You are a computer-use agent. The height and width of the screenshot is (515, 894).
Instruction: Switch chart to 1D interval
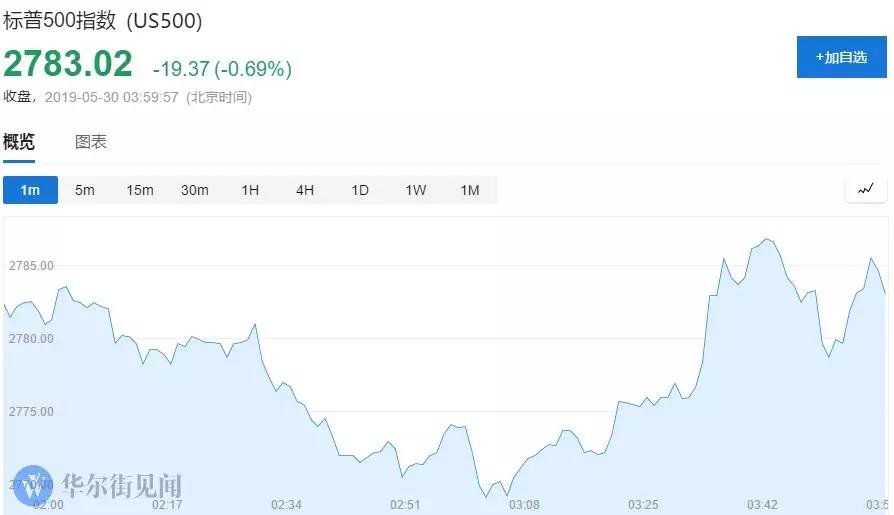360,190
